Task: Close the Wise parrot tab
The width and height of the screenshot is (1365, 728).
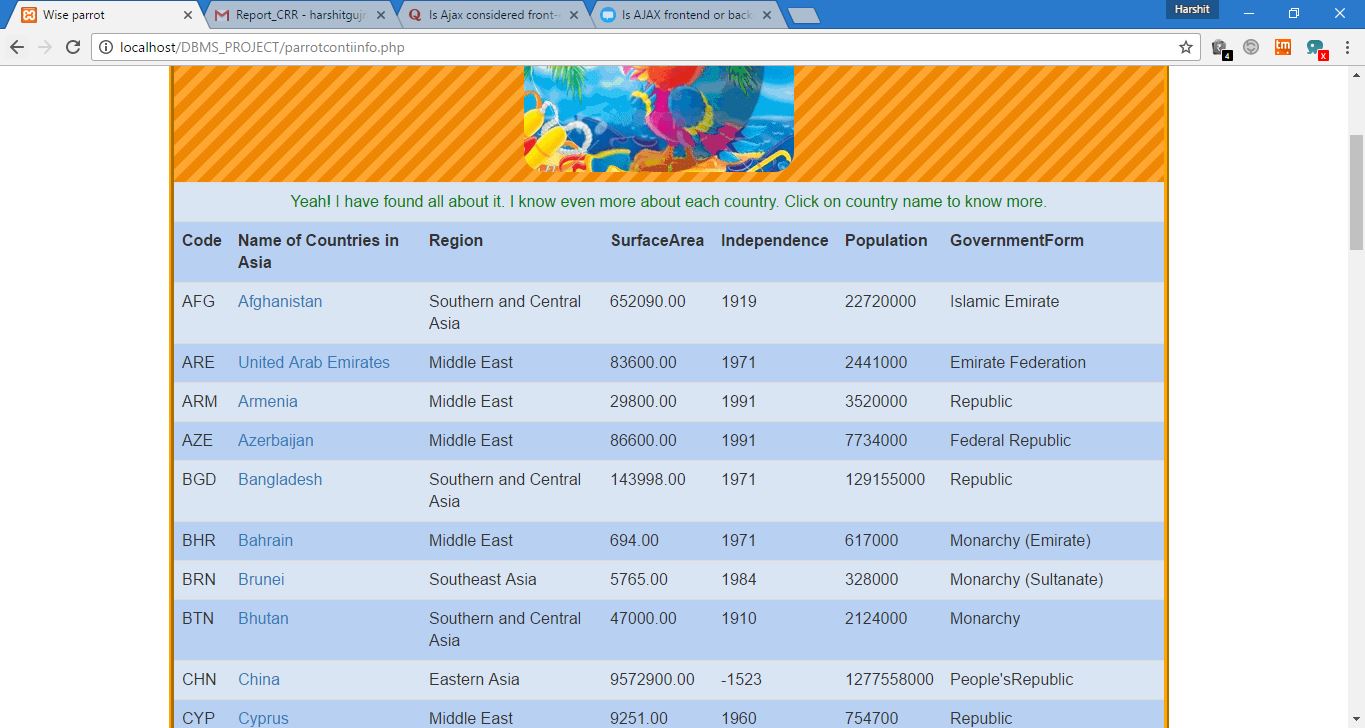Action: click(188, 15)
